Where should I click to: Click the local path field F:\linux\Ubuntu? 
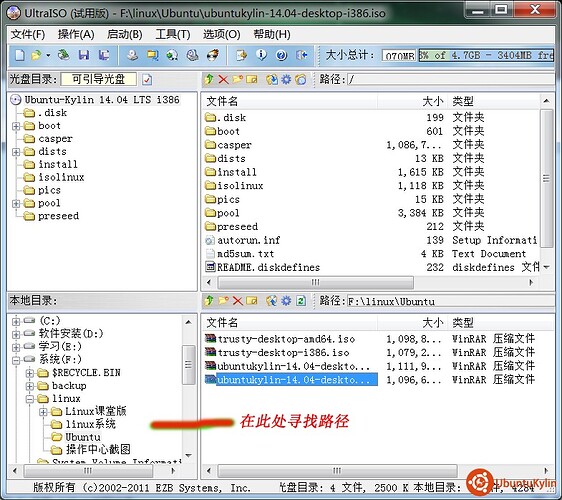click(450, 301)
